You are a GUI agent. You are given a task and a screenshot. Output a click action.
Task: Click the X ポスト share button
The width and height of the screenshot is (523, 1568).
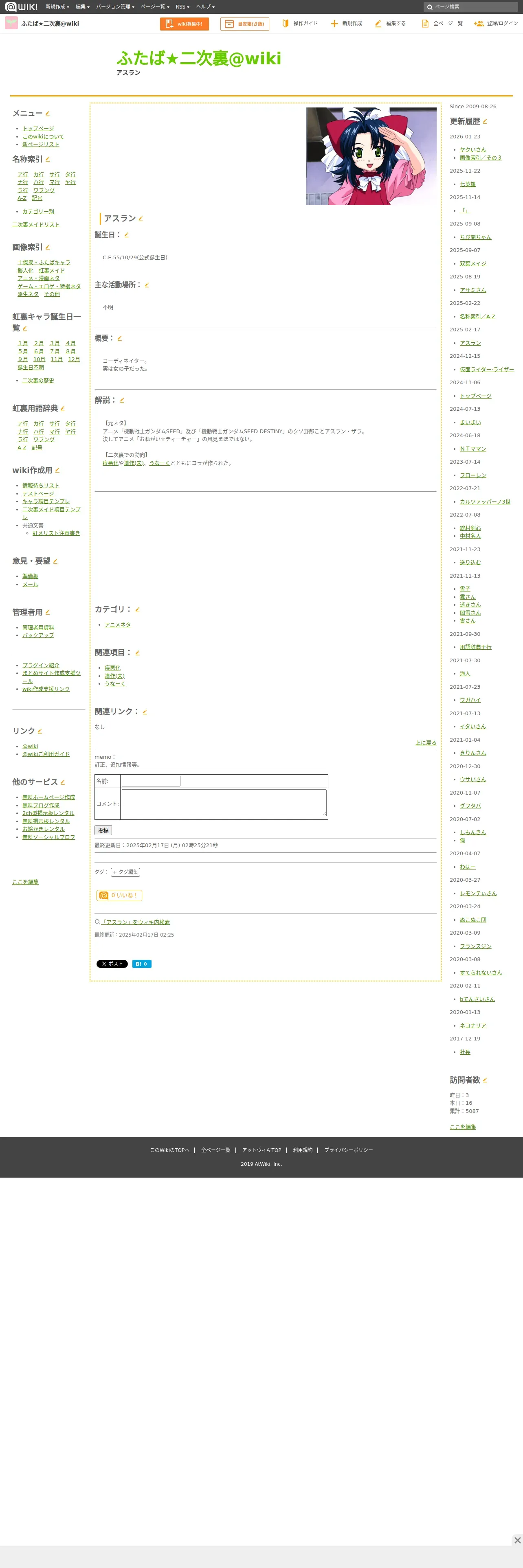click(x=112, y=964)
